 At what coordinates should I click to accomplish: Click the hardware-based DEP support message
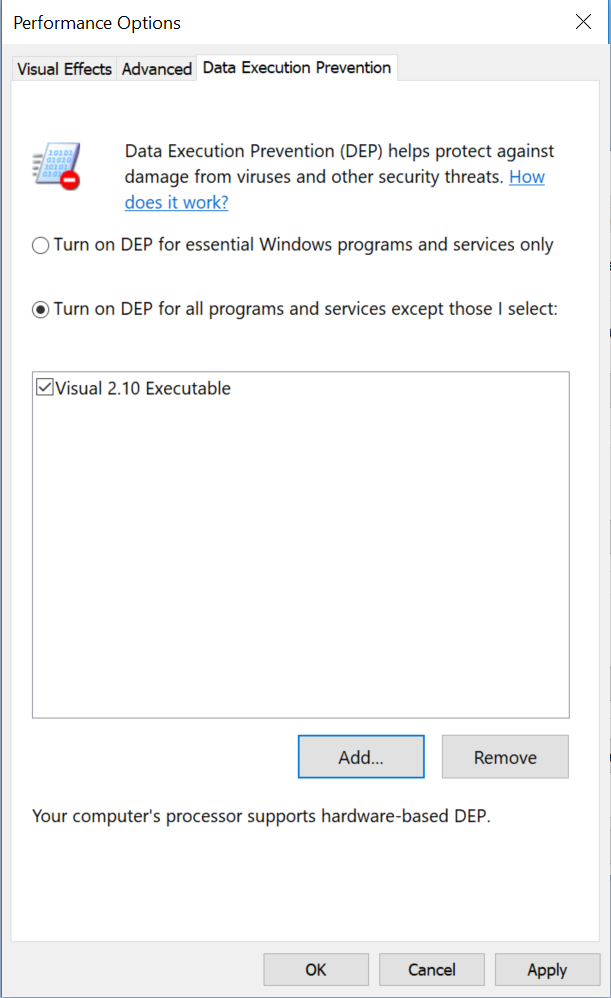[262, 816]
